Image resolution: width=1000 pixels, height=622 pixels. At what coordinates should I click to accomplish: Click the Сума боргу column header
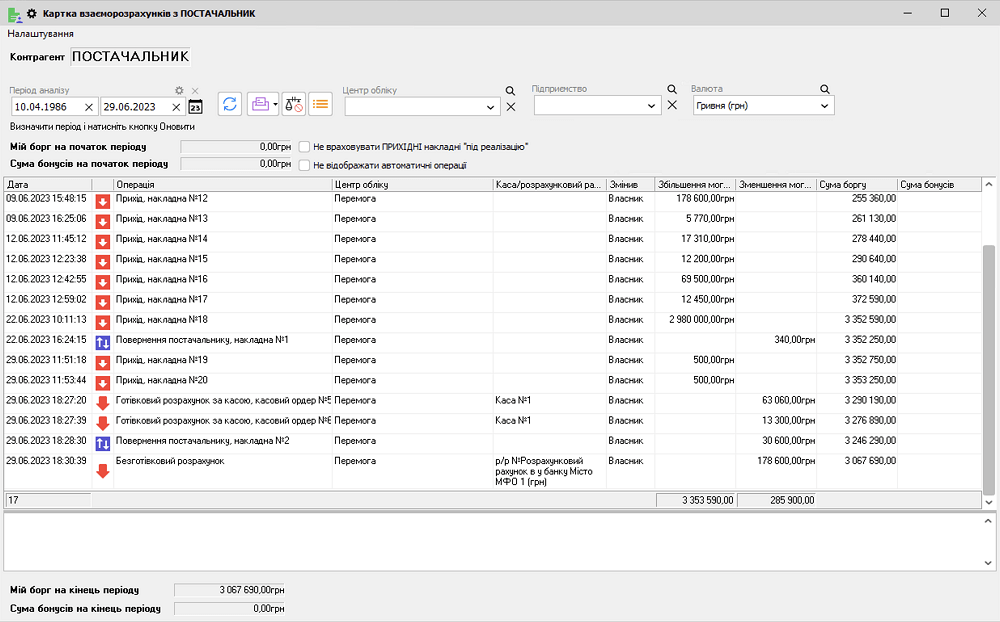855,185
